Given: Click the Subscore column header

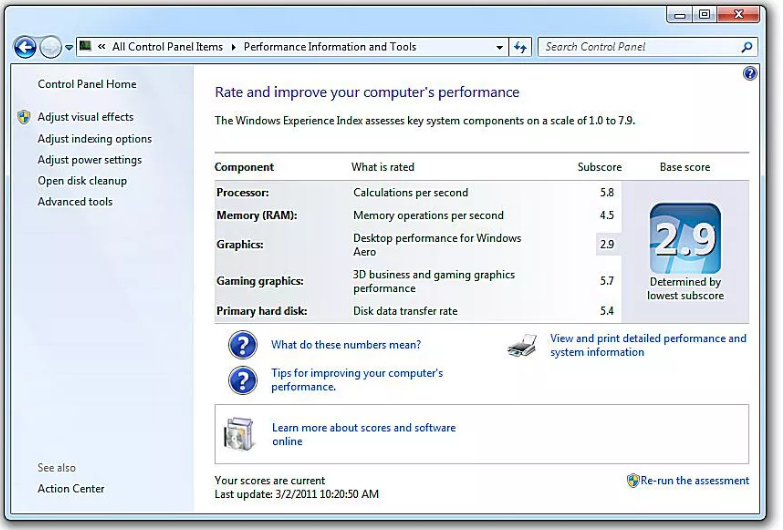Looking at the screenshot, I should 600,167.
